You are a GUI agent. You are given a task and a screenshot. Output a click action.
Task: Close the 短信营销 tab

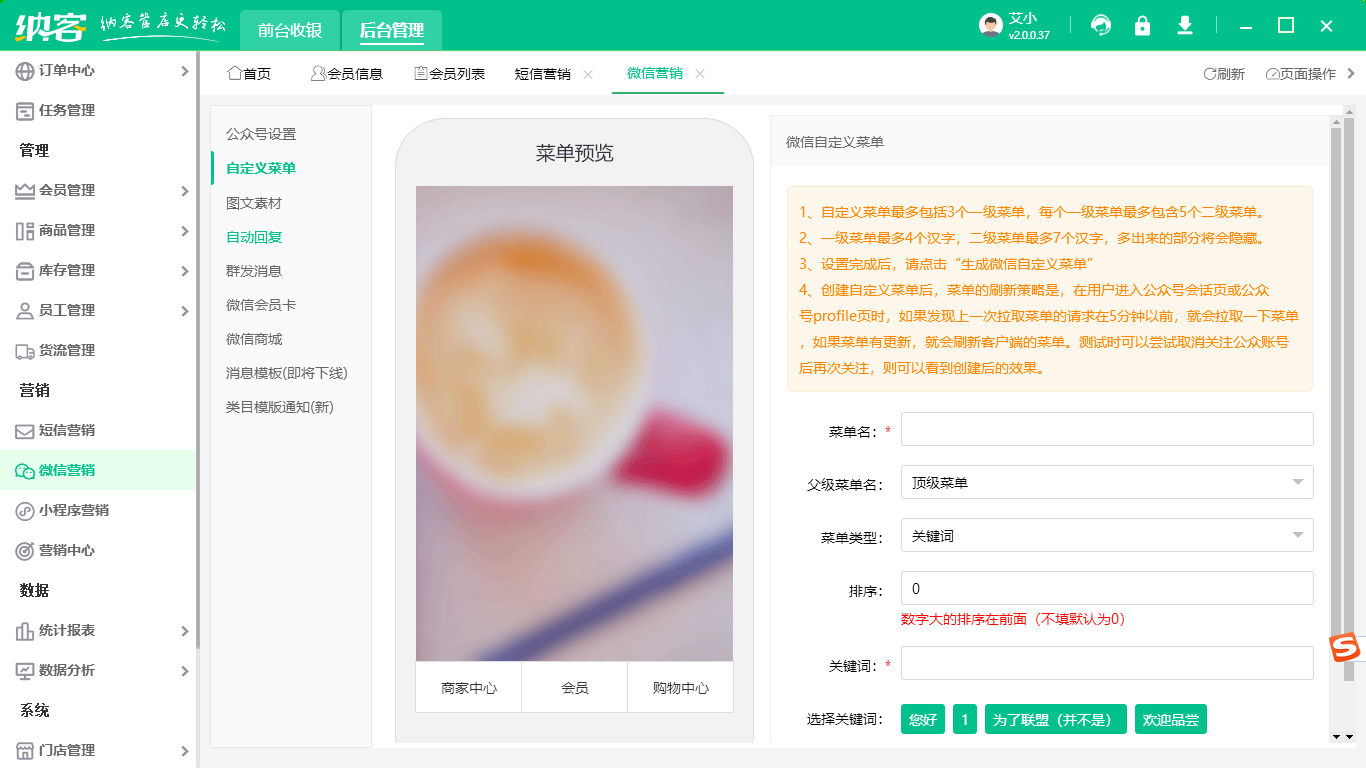588,74
